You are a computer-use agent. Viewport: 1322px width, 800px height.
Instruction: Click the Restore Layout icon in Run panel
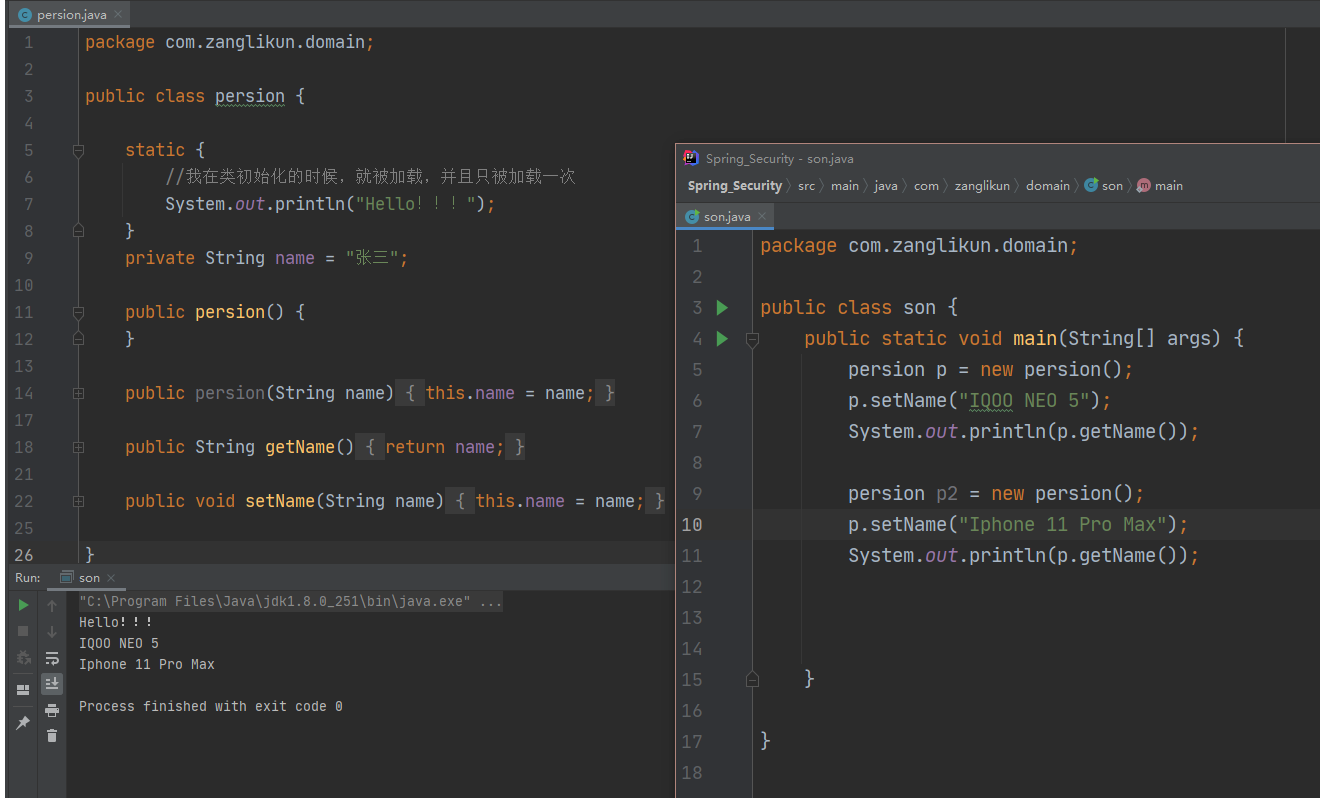click(x=22, y=689)
